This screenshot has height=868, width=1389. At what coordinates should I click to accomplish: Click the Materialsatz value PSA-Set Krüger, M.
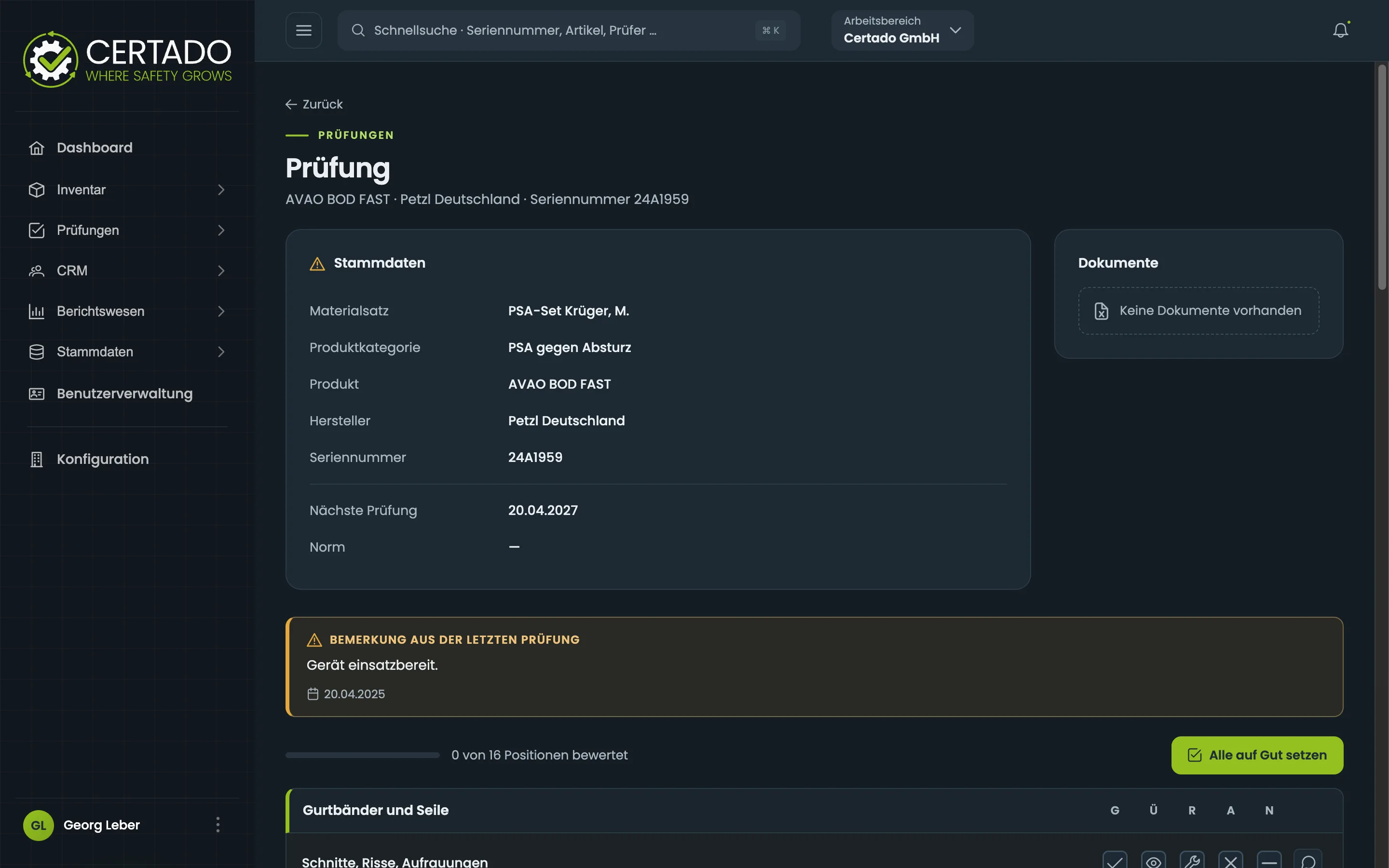pos(568,311)
